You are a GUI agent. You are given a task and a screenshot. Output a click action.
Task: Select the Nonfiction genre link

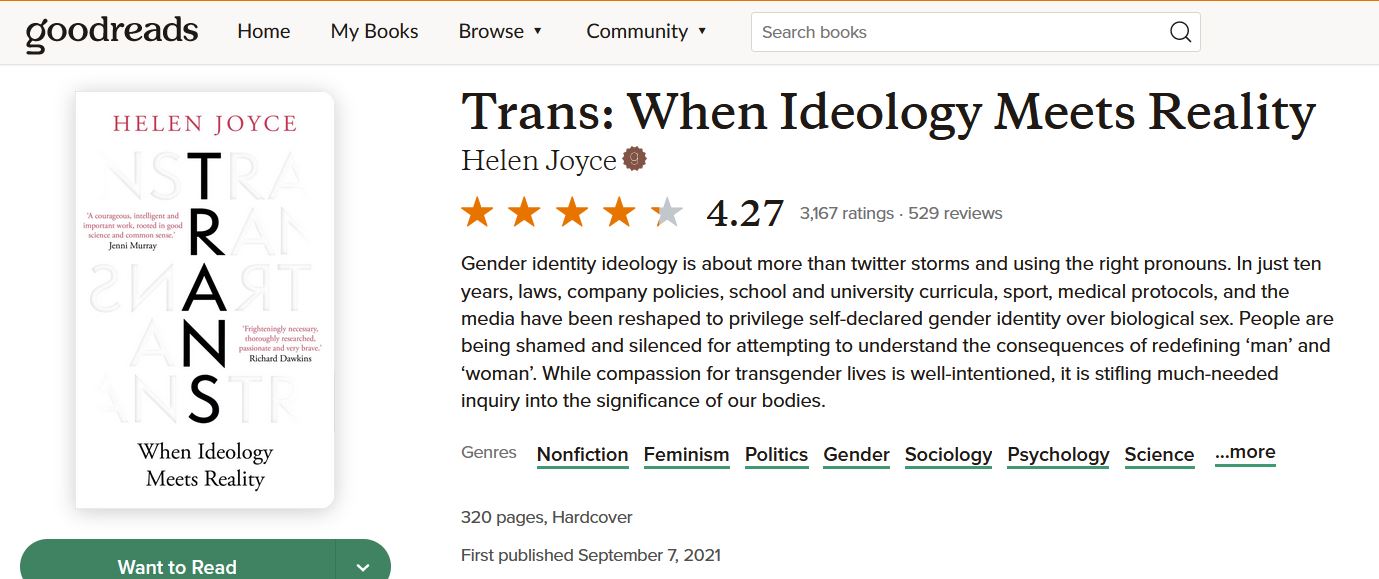pyautogui.click(x=582, y=455)
